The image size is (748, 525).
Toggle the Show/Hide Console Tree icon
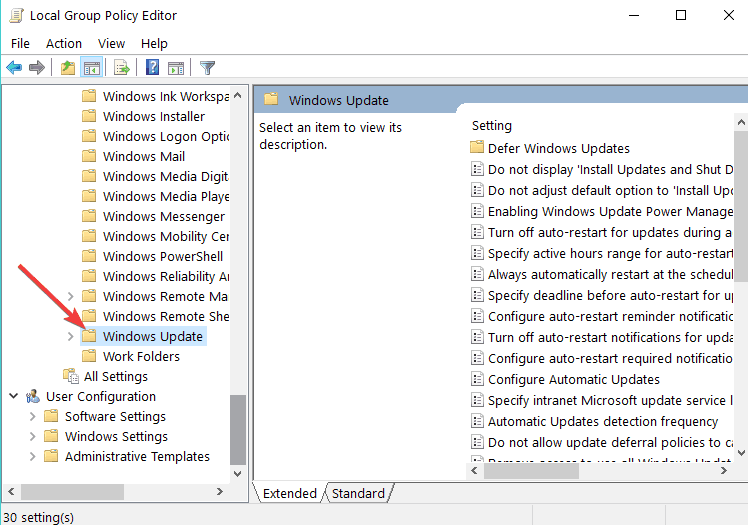[92, 68]
